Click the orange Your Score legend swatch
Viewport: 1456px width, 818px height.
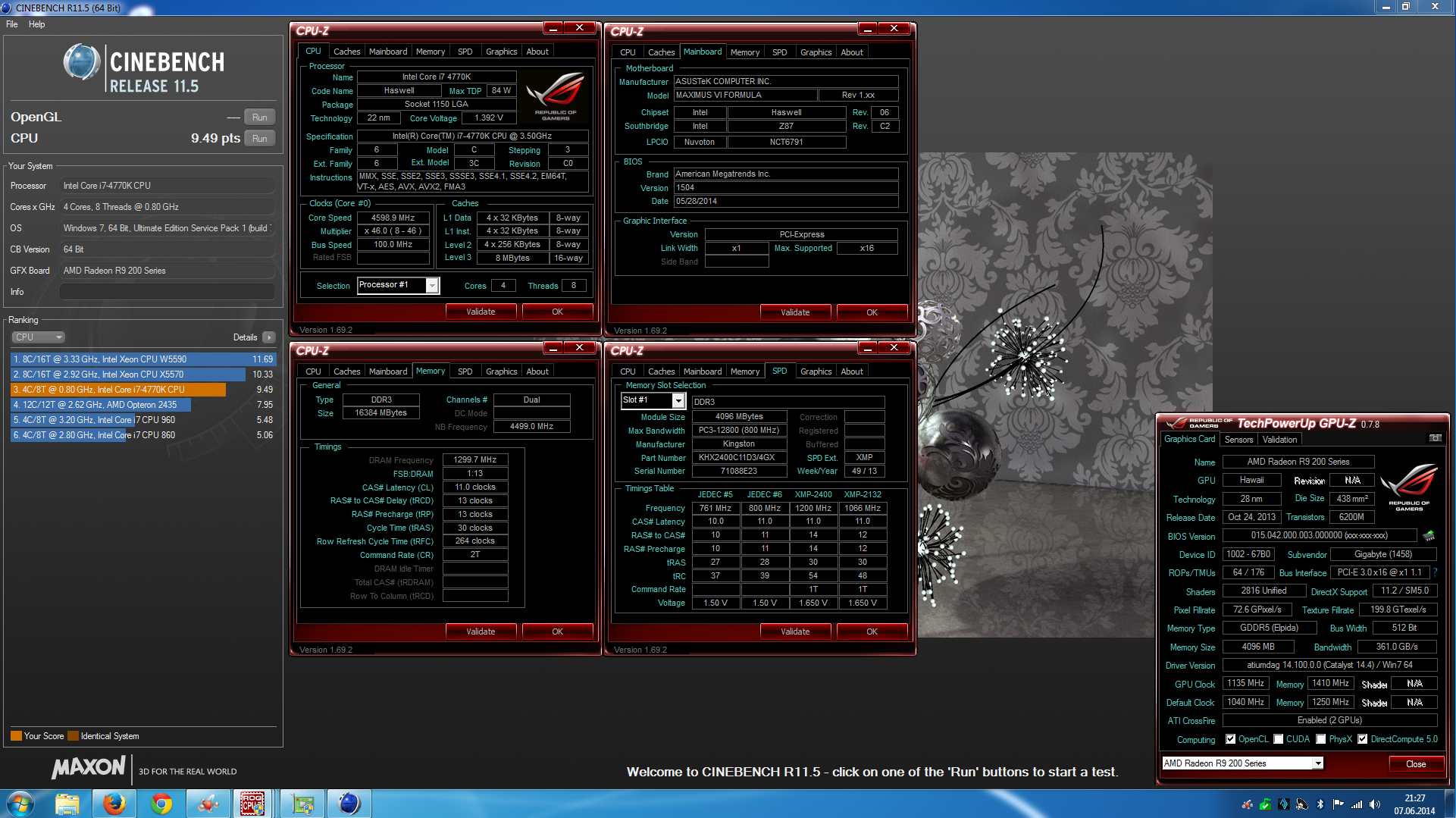(x=16, y=736)
